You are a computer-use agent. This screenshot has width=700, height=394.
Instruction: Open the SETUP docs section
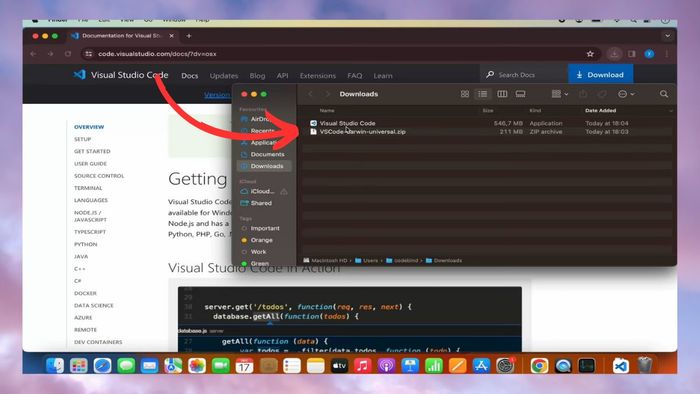(x=82, y=139)
